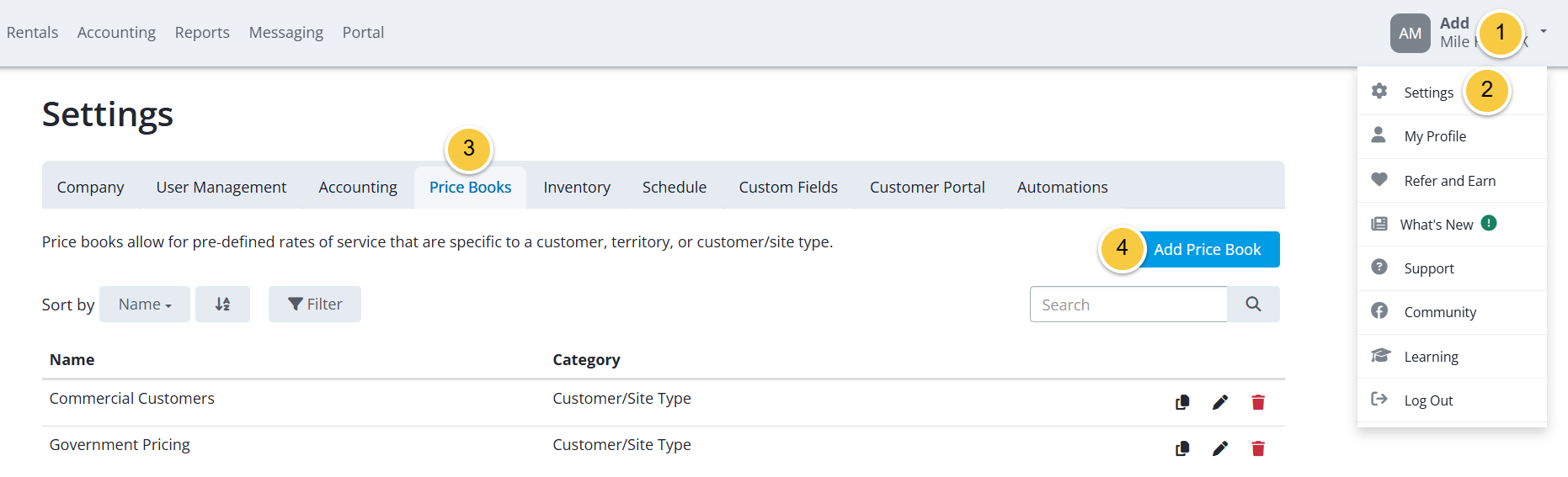Copy the Government Pricing price book

(1182, 448)
